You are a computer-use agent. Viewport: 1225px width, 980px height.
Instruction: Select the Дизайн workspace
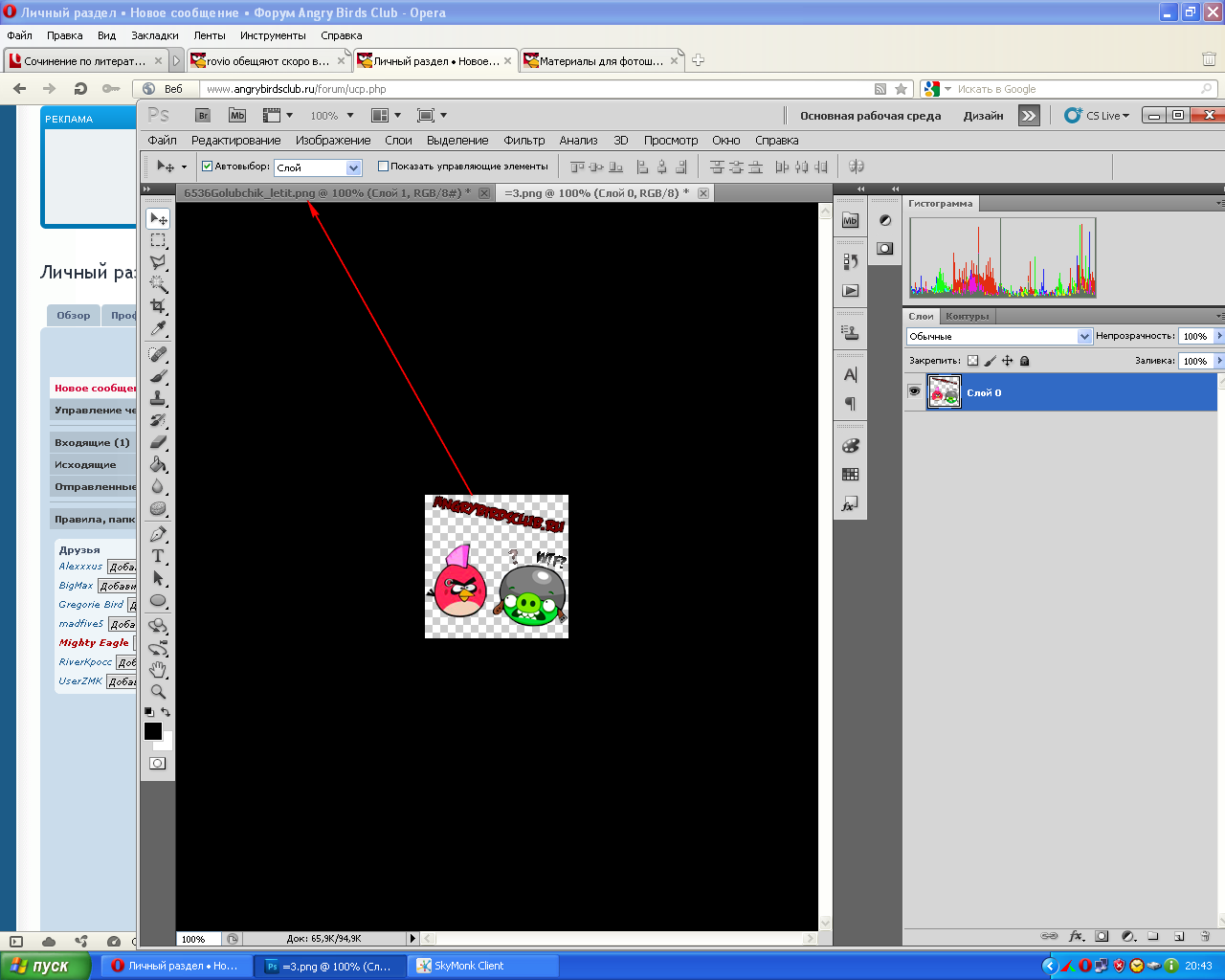(984, 116)
